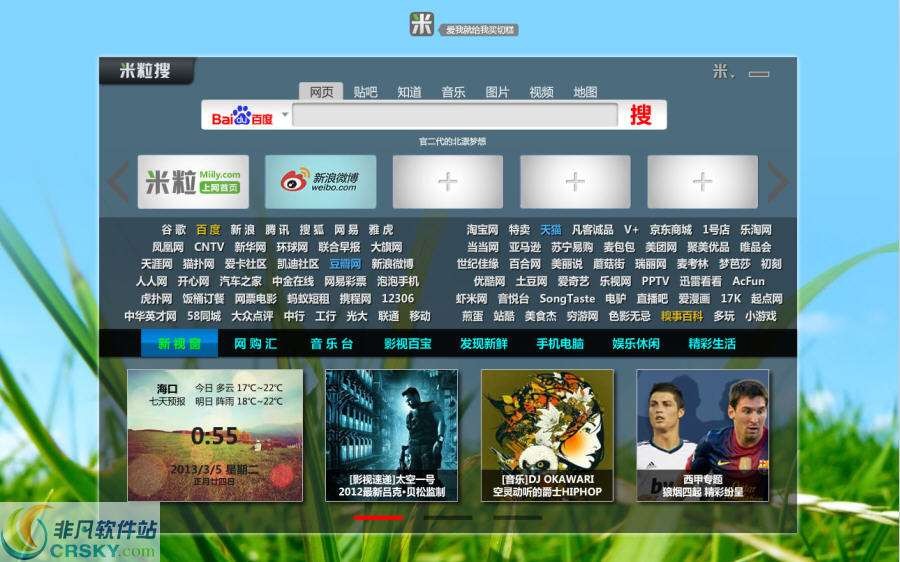Open the 海口 weather and clock card
Screen dimensions: 900x562
(x=215, y=435)
